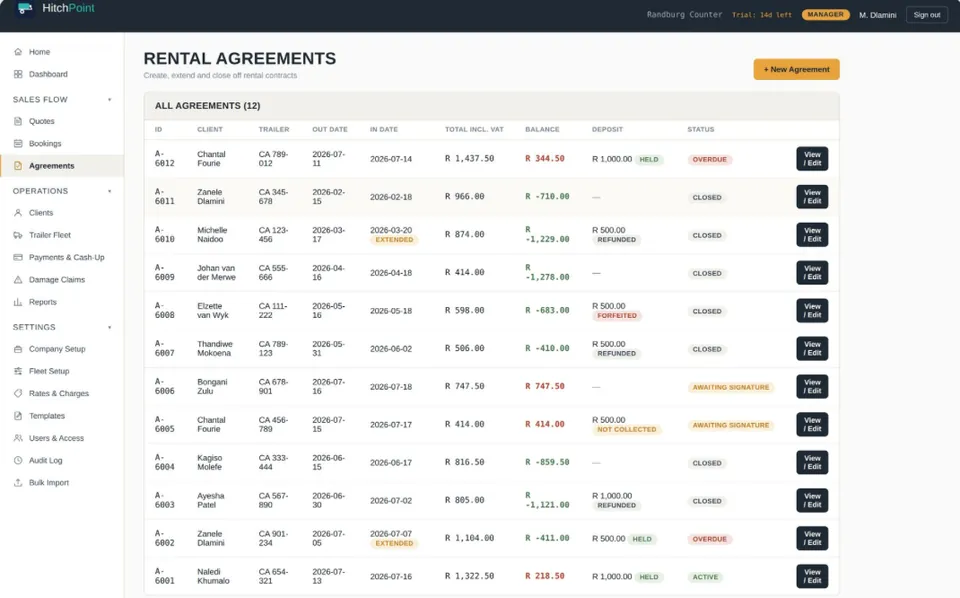Image resolution: width=960 pixels, height=598 pixels.
Task: Click the Fleet Setup sliders icon
Action: [x=18, y=371]
